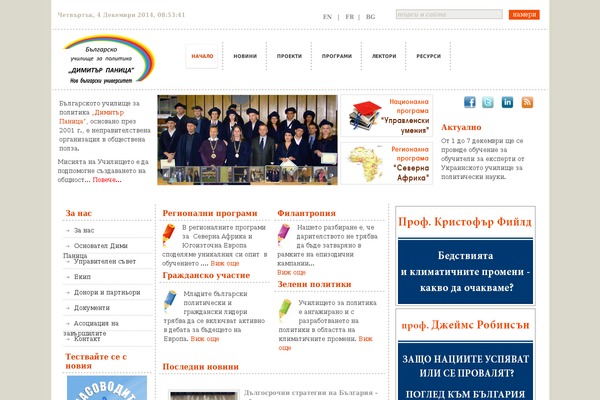600x400 pixels.
Task: Click the date and time text
Action: (x=121, y=15)
